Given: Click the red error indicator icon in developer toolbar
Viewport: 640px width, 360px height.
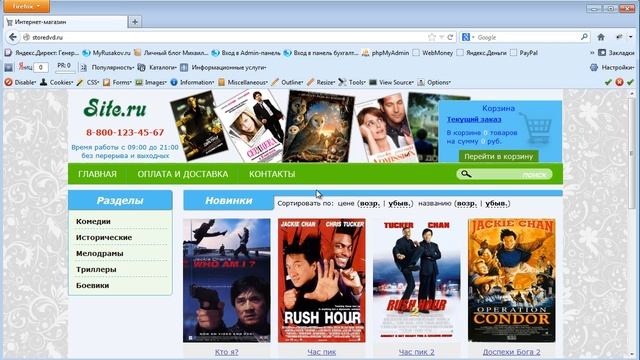Looking at the screenshot, I should point(619,82).
